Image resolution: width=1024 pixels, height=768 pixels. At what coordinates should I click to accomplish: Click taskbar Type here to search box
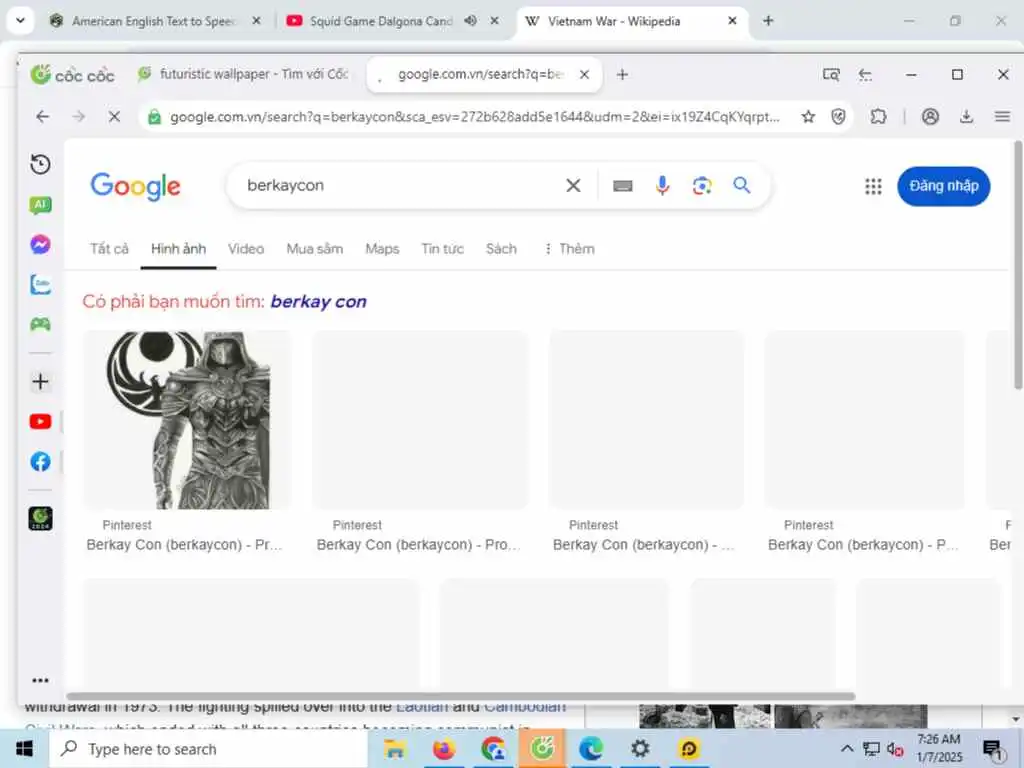208,749
